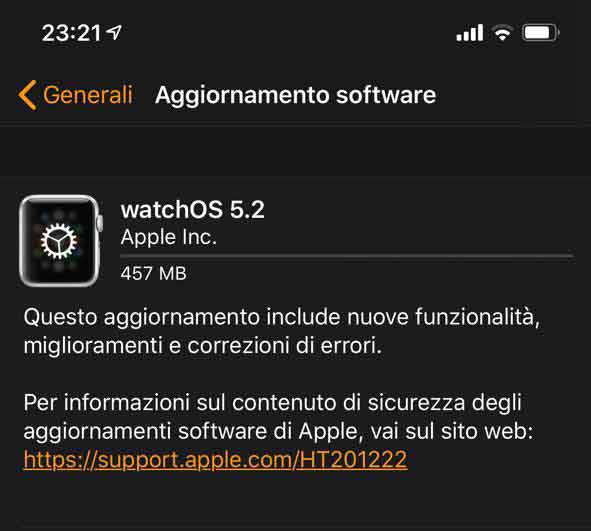This screenshot has width=591, height=531.
Task: Tap the orange back chevron arrow
Action: [x=27, y=95]
